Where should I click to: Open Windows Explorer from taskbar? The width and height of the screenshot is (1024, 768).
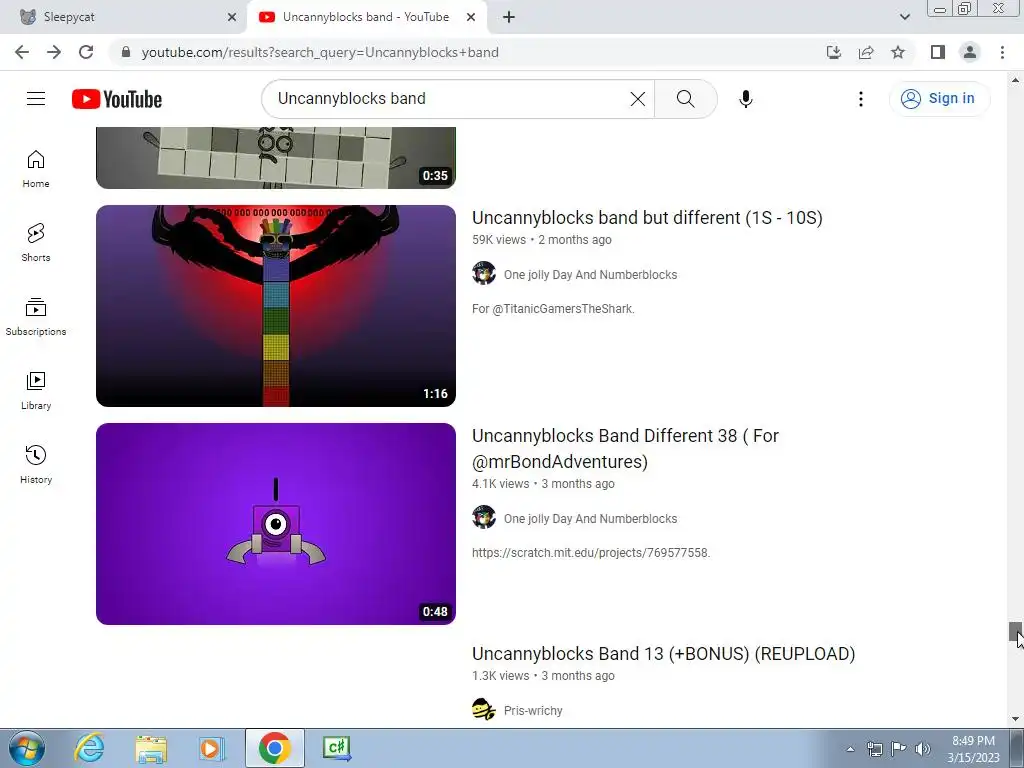(152, 748)
